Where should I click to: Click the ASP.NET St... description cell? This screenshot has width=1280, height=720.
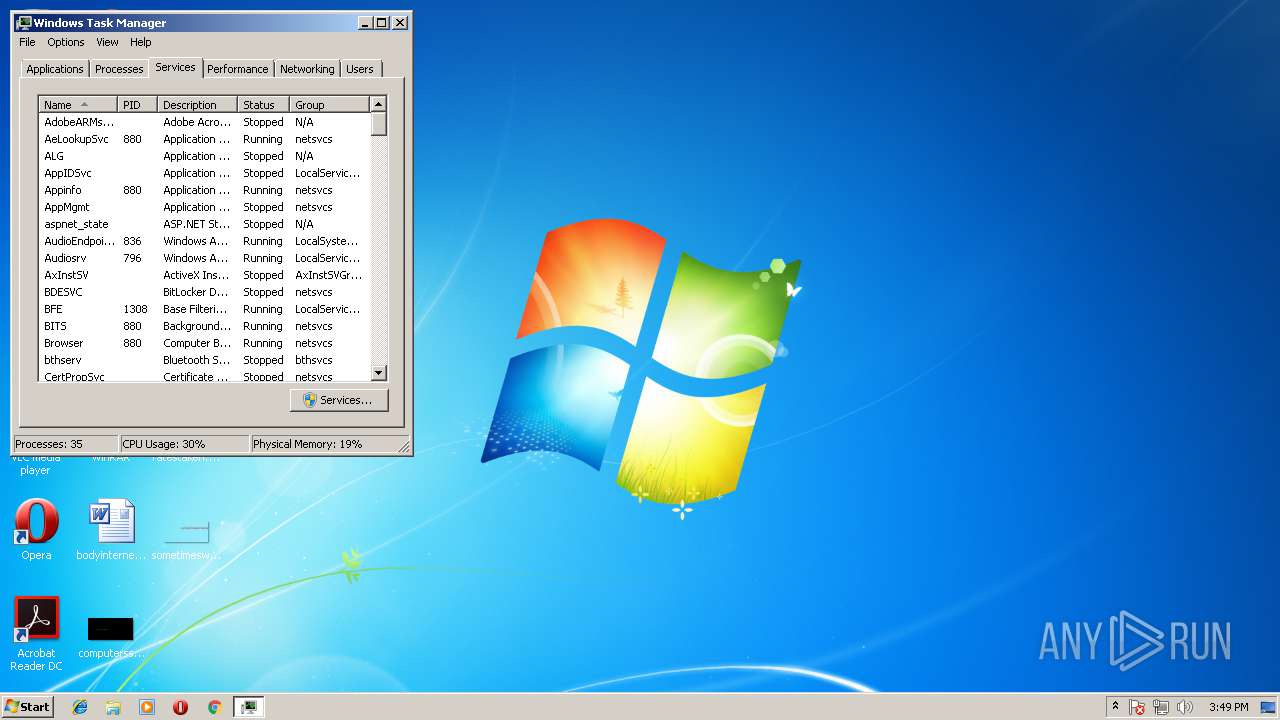click(197, 224)
